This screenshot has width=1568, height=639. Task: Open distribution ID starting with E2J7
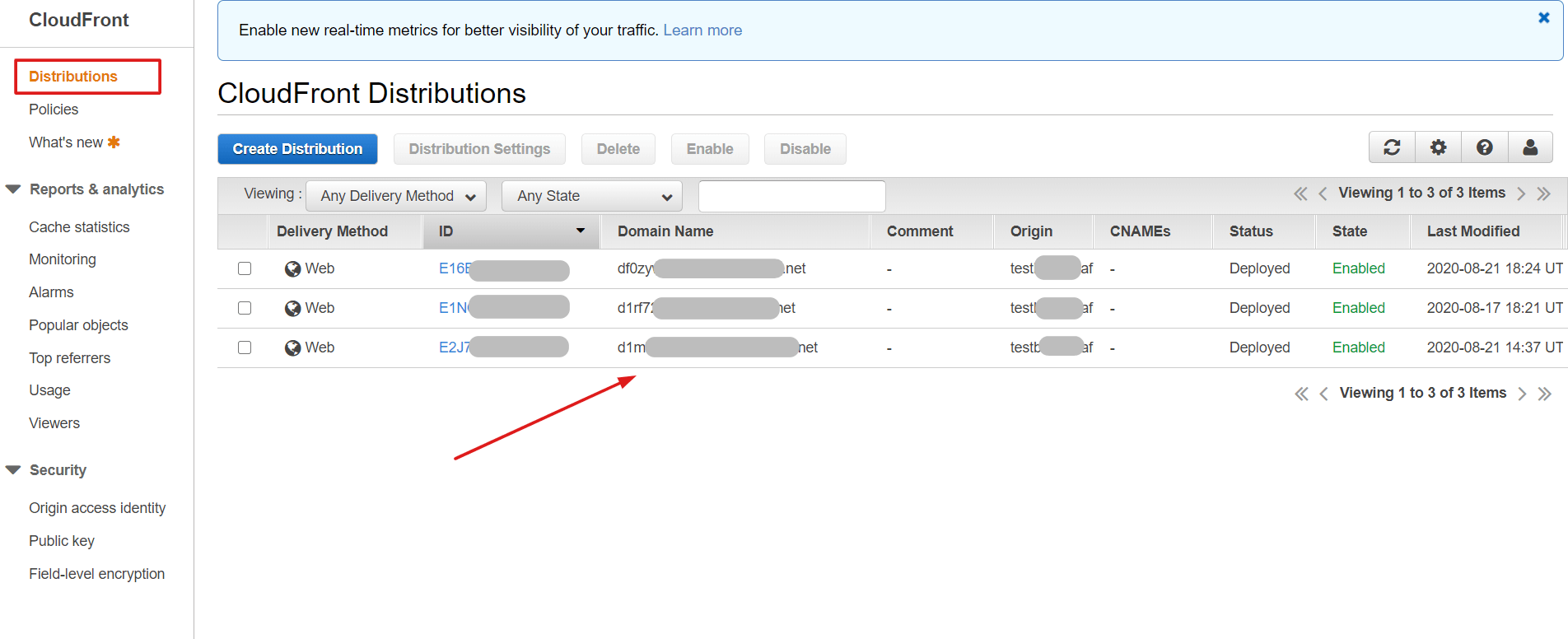point(455,347)
